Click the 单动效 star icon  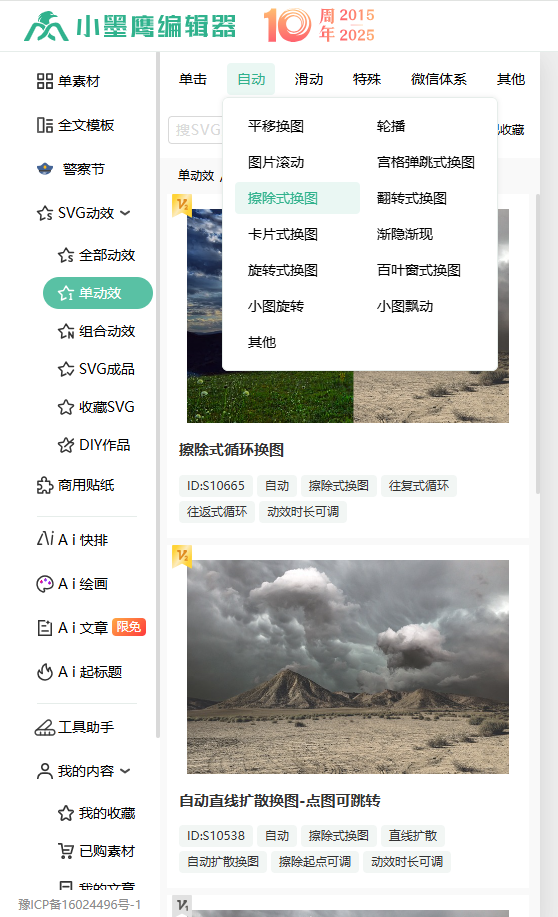click(x=66, y=293)
